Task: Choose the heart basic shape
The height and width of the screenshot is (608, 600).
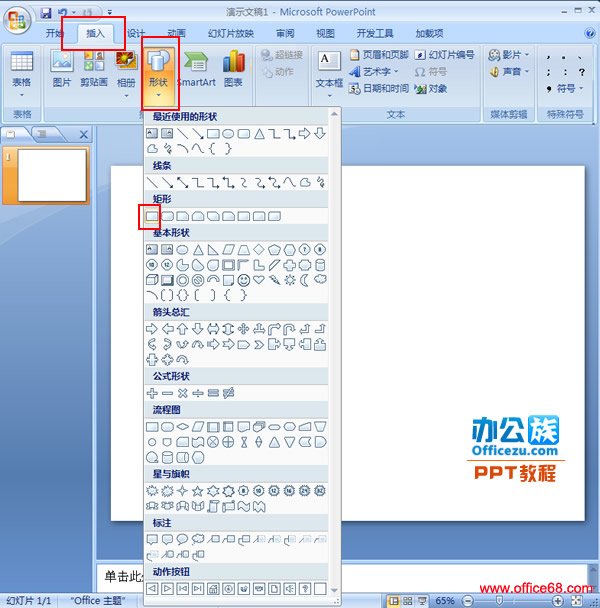Action: [x=259, y=280]
